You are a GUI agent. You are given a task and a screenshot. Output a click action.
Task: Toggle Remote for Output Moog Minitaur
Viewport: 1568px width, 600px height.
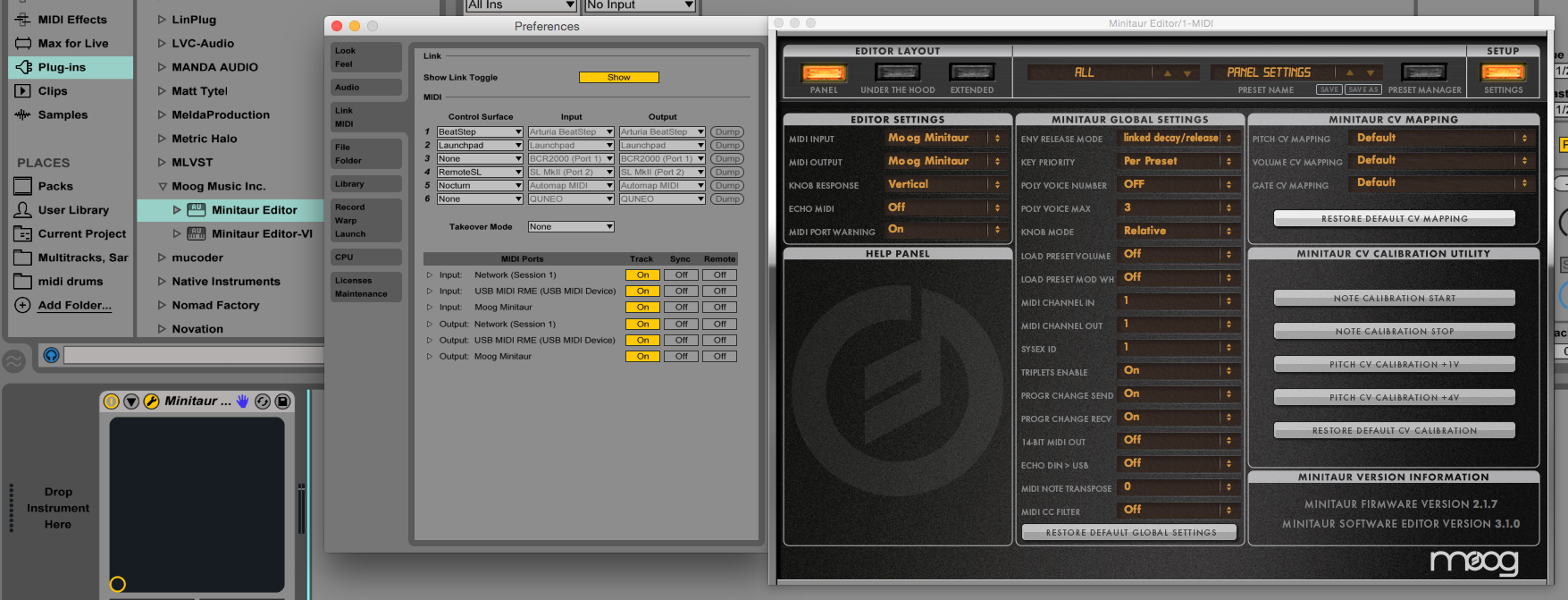click(x=720, y=357)
